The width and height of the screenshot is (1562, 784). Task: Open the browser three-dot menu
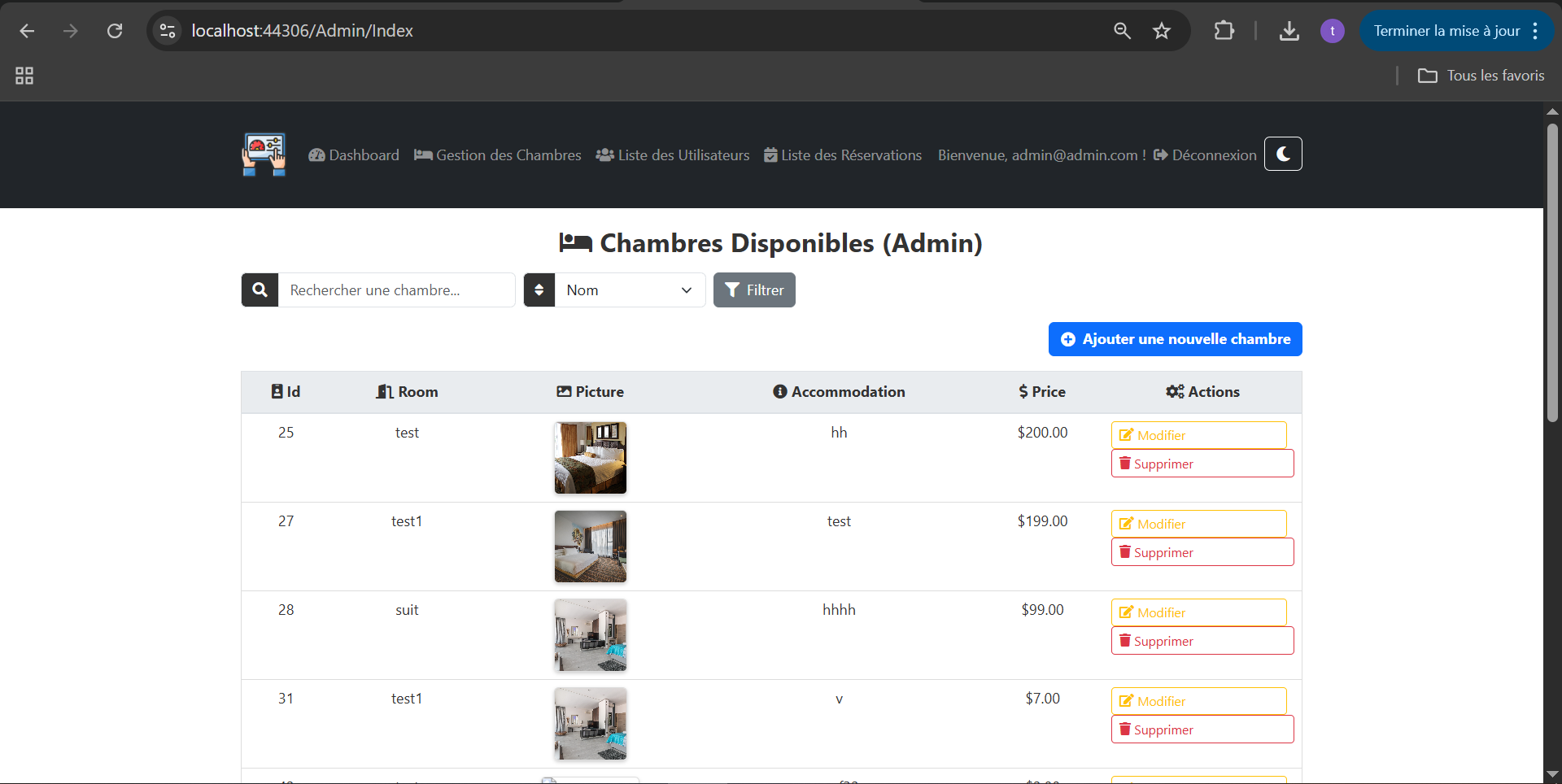point(1535,31)
